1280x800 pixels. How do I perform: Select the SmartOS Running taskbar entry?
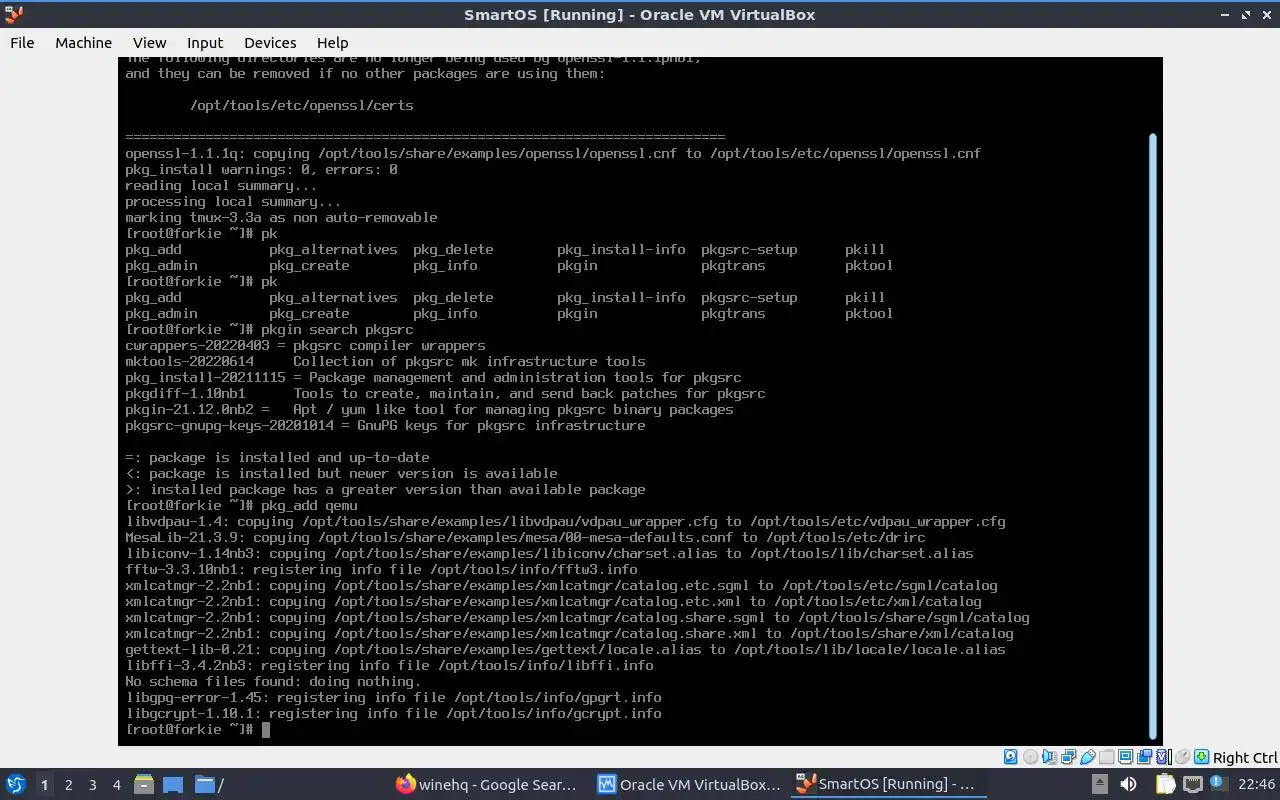click(x=890, y=784)
